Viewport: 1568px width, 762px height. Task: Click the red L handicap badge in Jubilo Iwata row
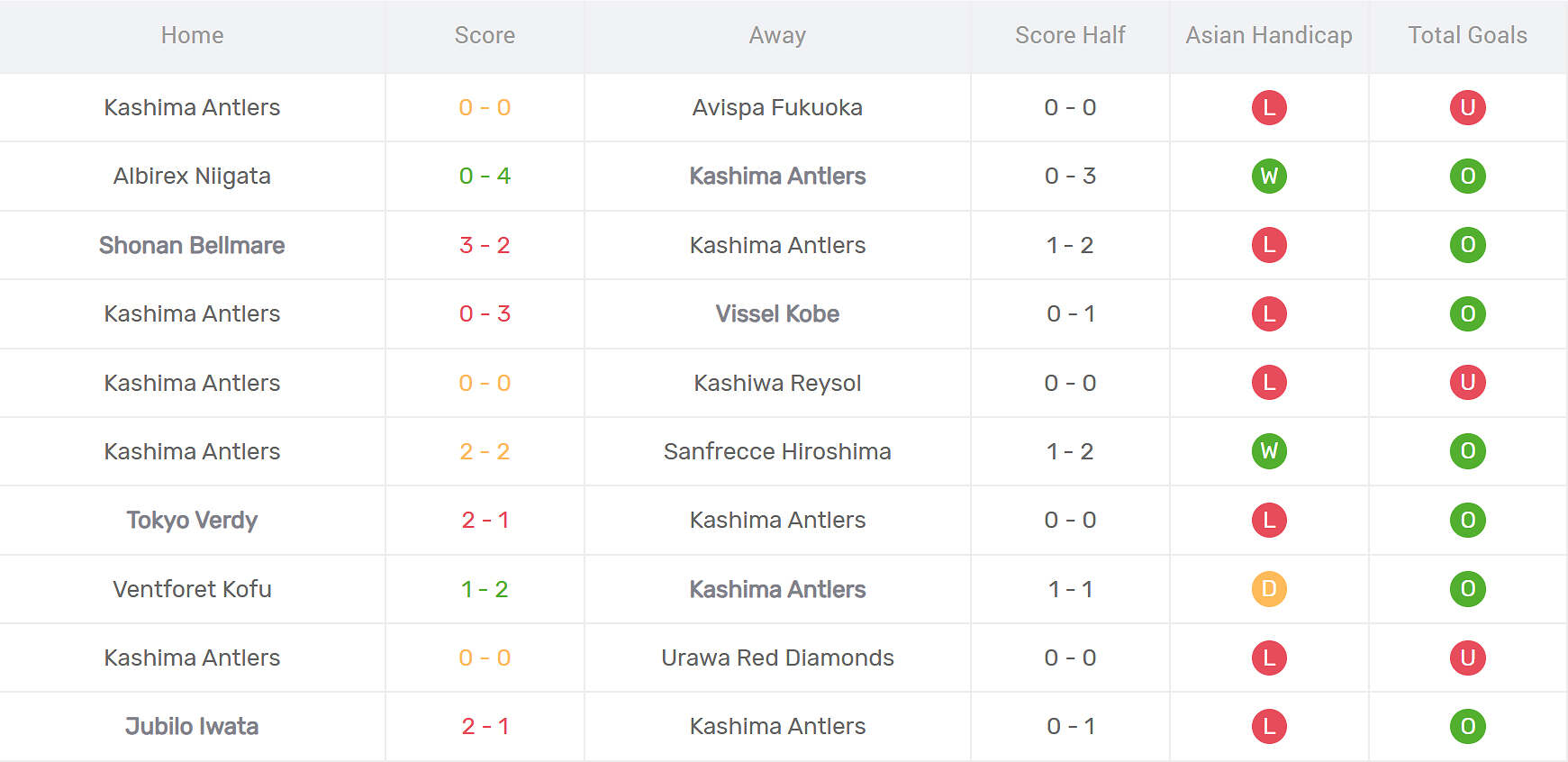[1268, 726]
